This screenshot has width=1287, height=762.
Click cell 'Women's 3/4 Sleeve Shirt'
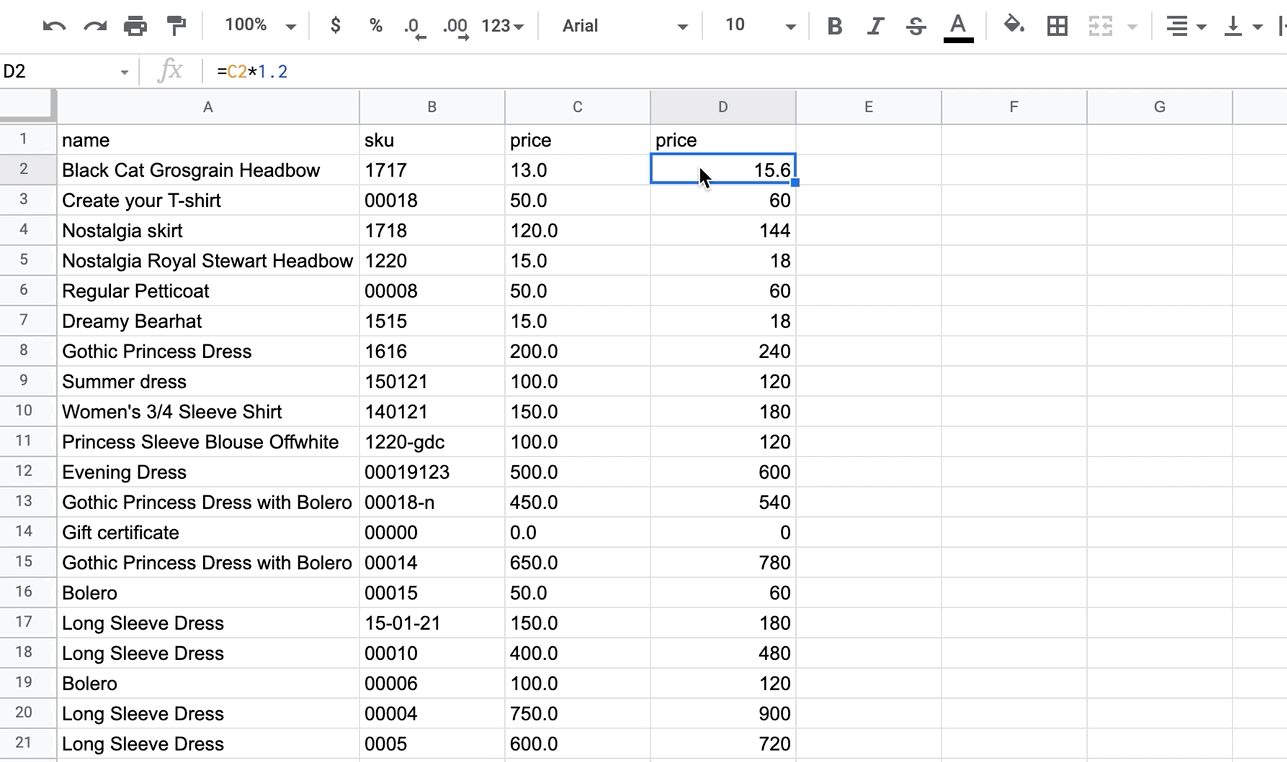coord(208,411)
